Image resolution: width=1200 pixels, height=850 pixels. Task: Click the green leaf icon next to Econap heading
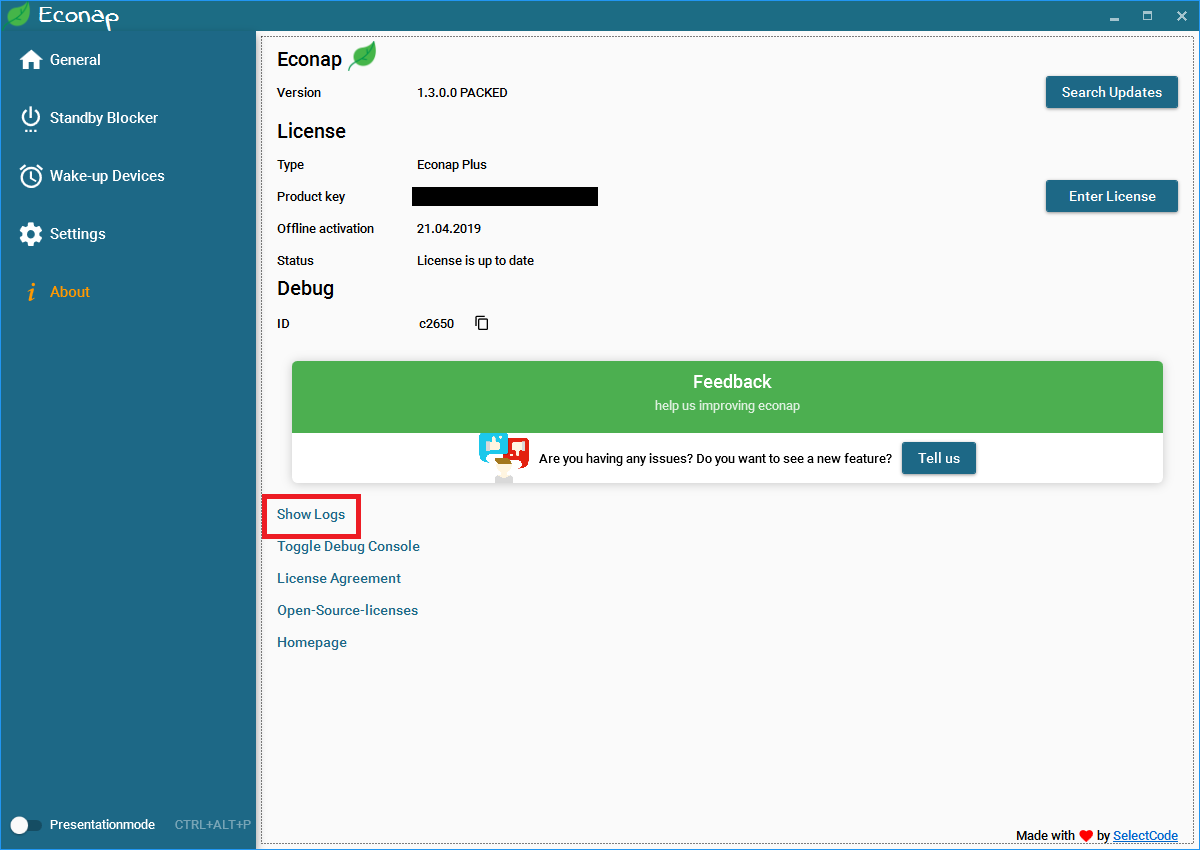point(361,56)
